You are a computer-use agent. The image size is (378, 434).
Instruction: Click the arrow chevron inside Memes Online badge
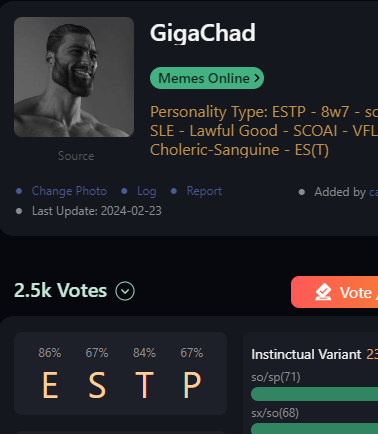coord(256,78)
